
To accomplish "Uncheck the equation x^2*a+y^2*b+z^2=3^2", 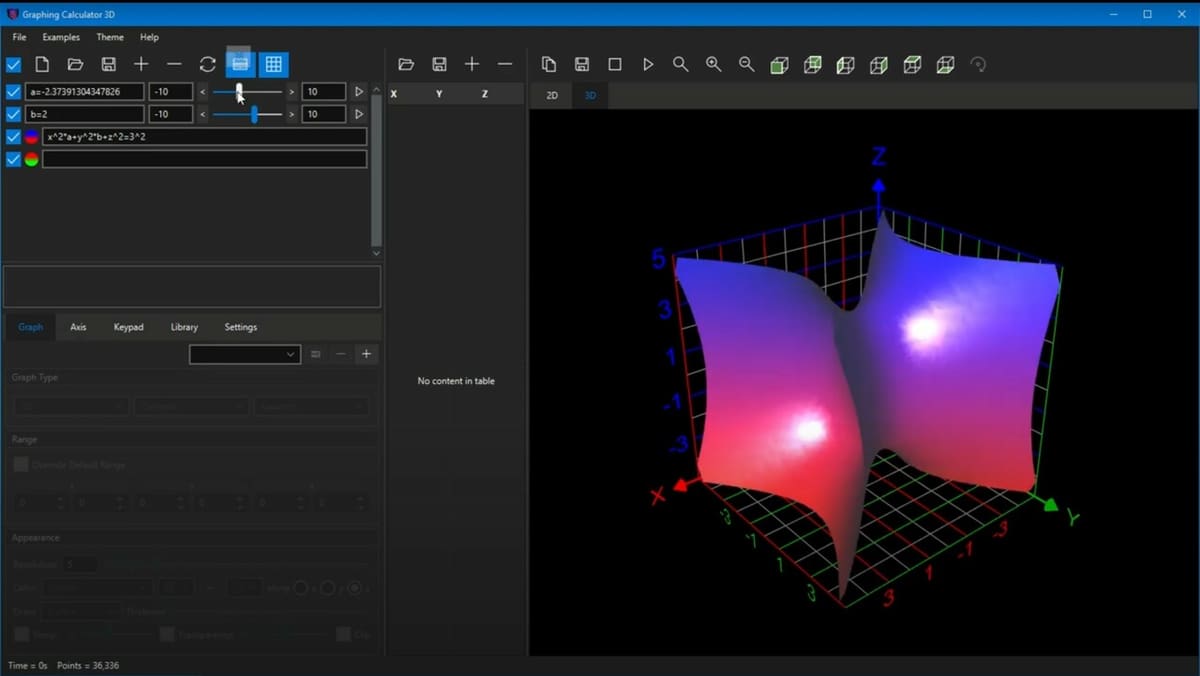I will coord(13,137).
